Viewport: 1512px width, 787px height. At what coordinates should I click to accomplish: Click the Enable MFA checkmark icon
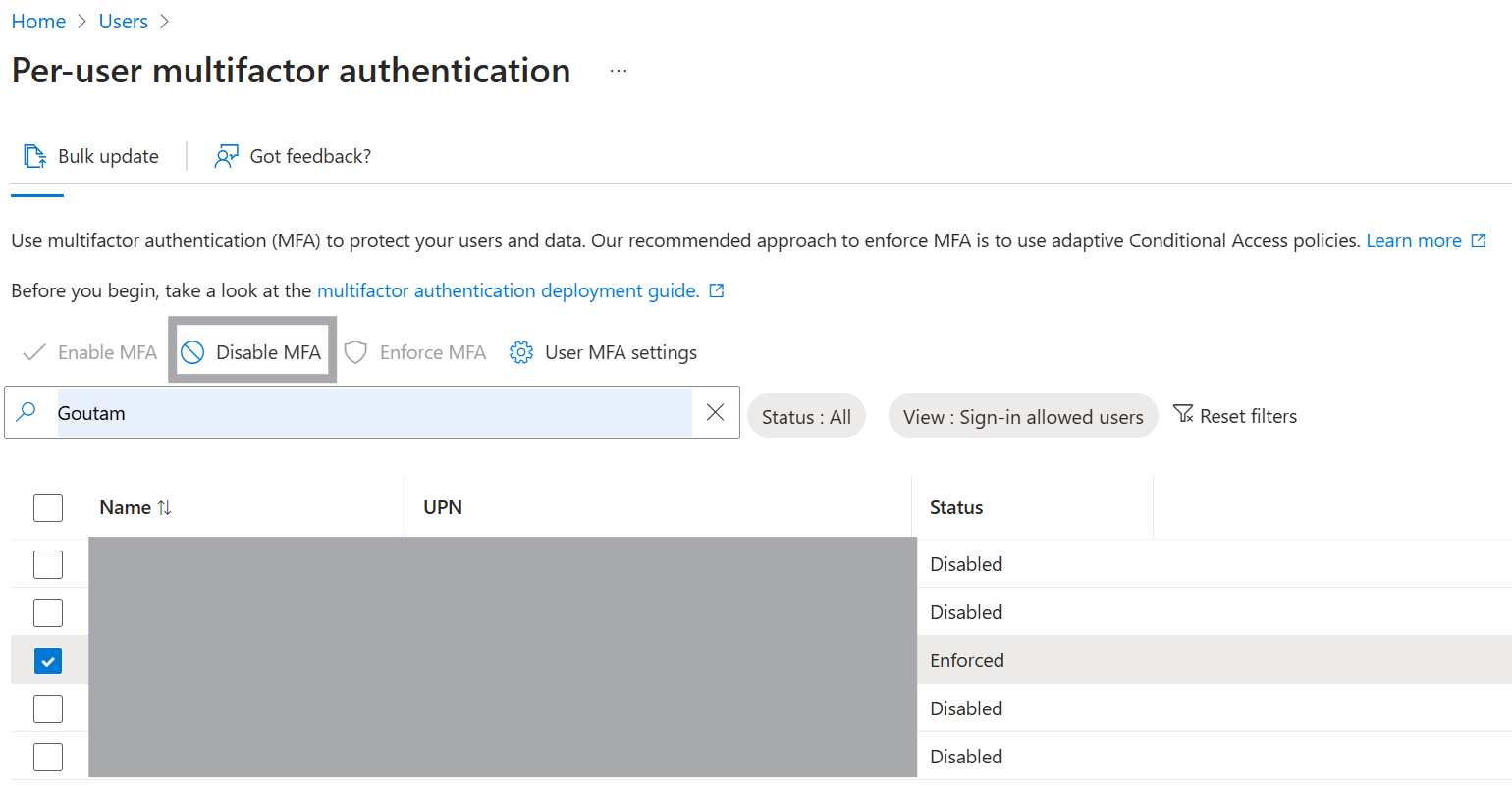click(34, 352)
